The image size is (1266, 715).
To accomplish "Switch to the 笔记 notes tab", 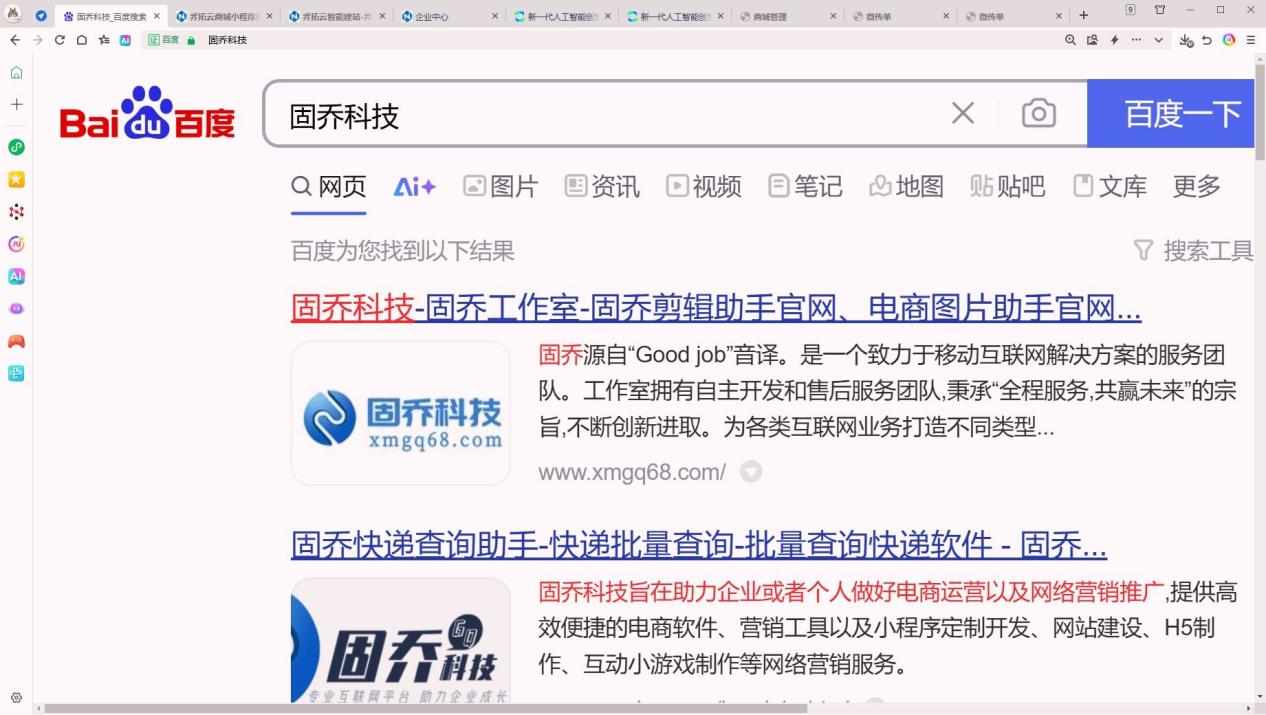I will tap(805, 186).
